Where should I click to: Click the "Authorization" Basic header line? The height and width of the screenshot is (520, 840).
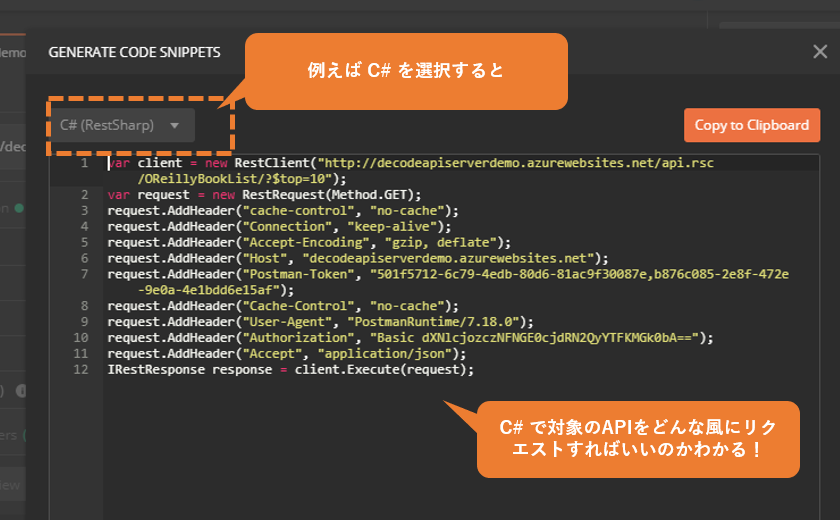pyautogui.click(x=410, y=338)
